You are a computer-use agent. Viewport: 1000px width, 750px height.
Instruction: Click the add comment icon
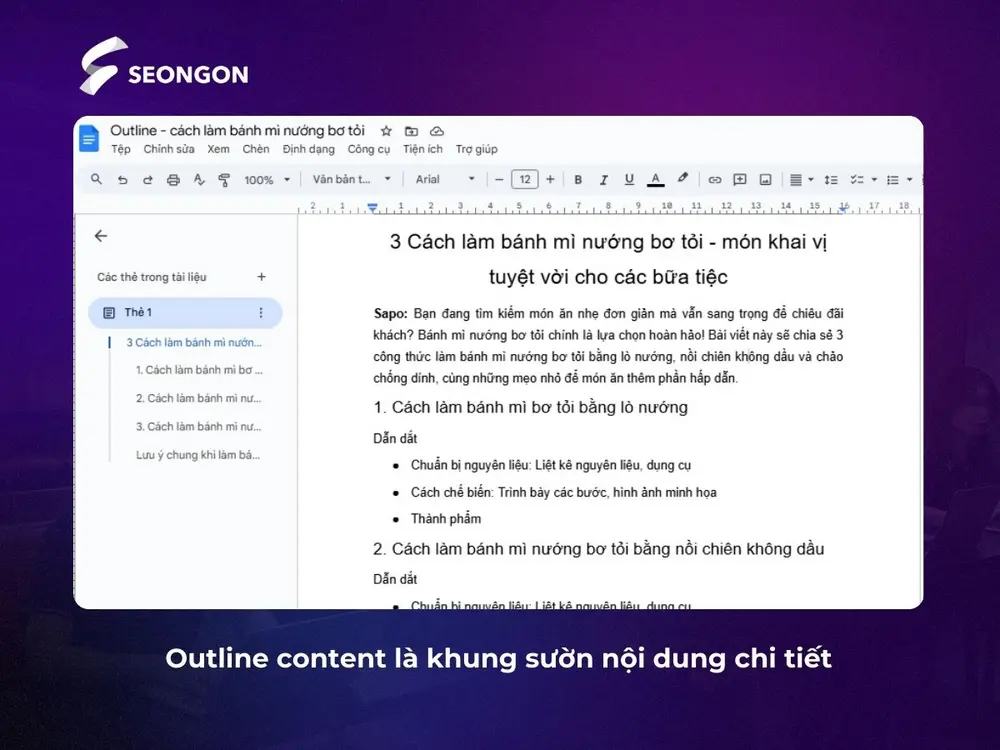(740, 180)
